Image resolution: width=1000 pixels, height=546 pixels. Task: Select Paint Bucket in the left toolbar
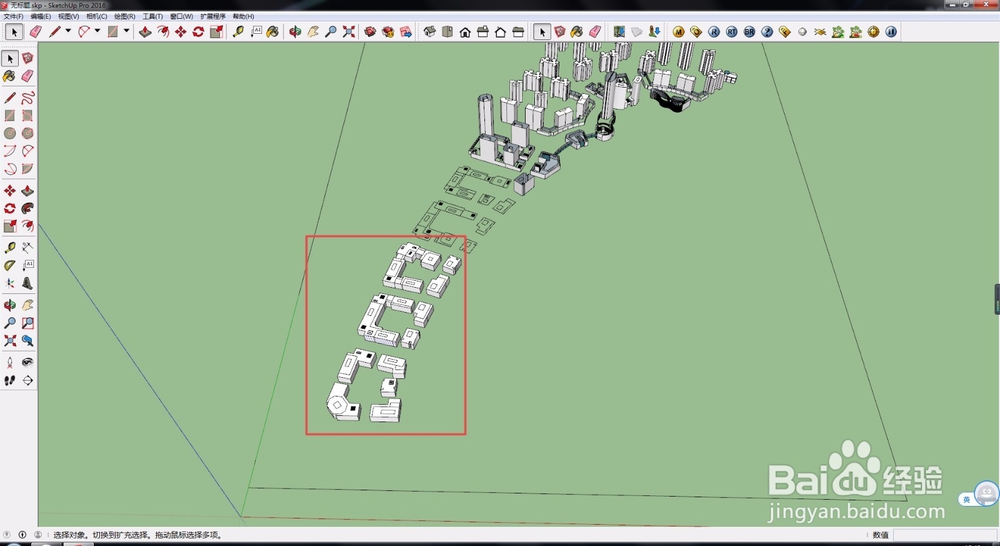coord(10,77)
